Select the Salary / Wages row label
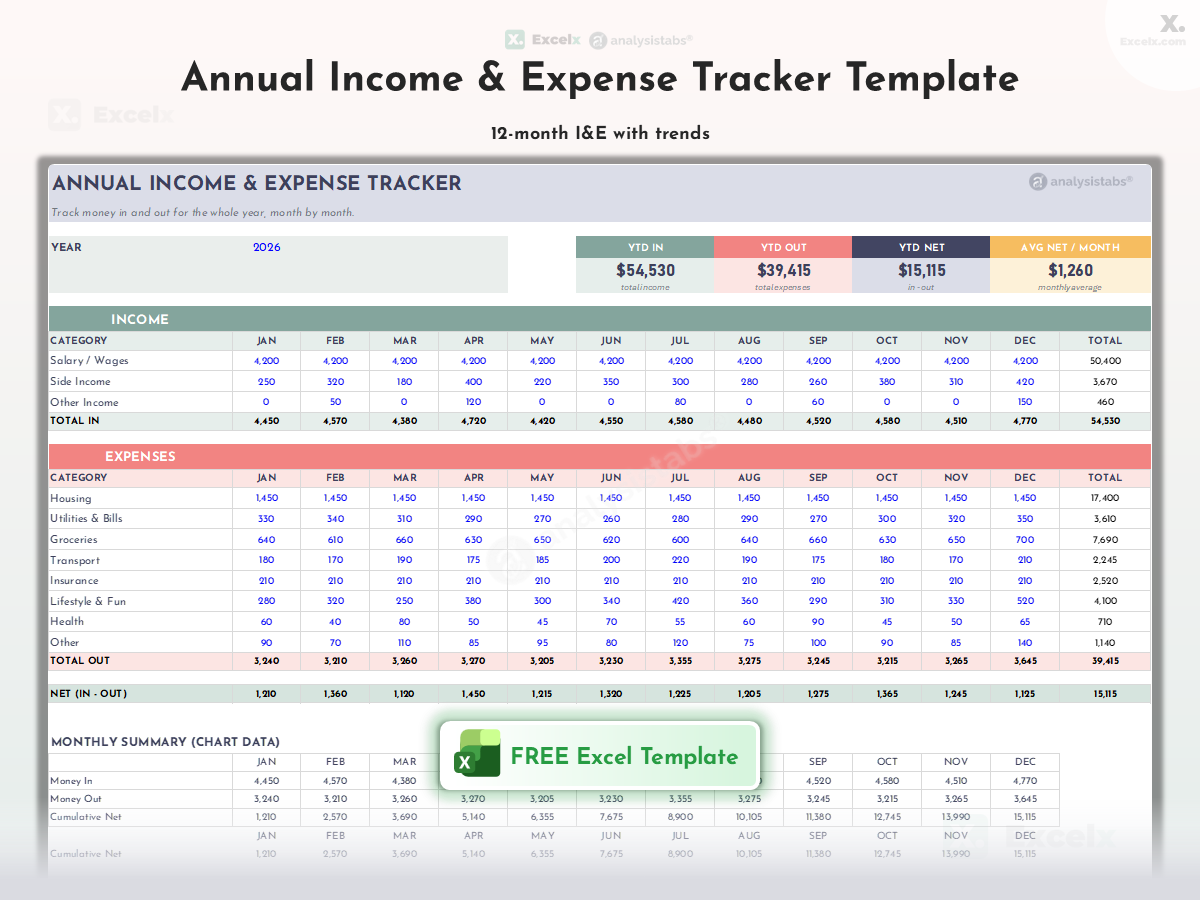 coord(90,361)
